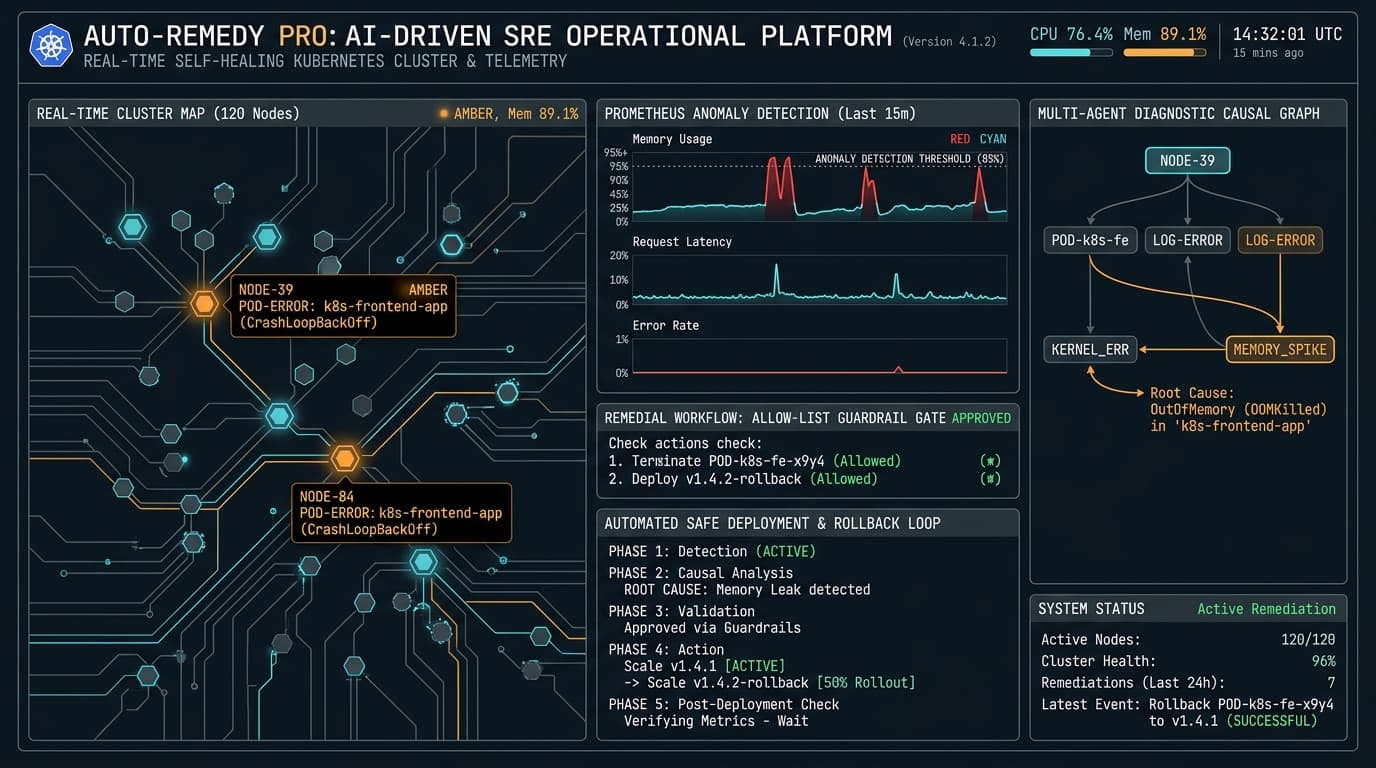Open the NODE-39 CrashLoopBackOff tooltip

[x=342, y=306]
